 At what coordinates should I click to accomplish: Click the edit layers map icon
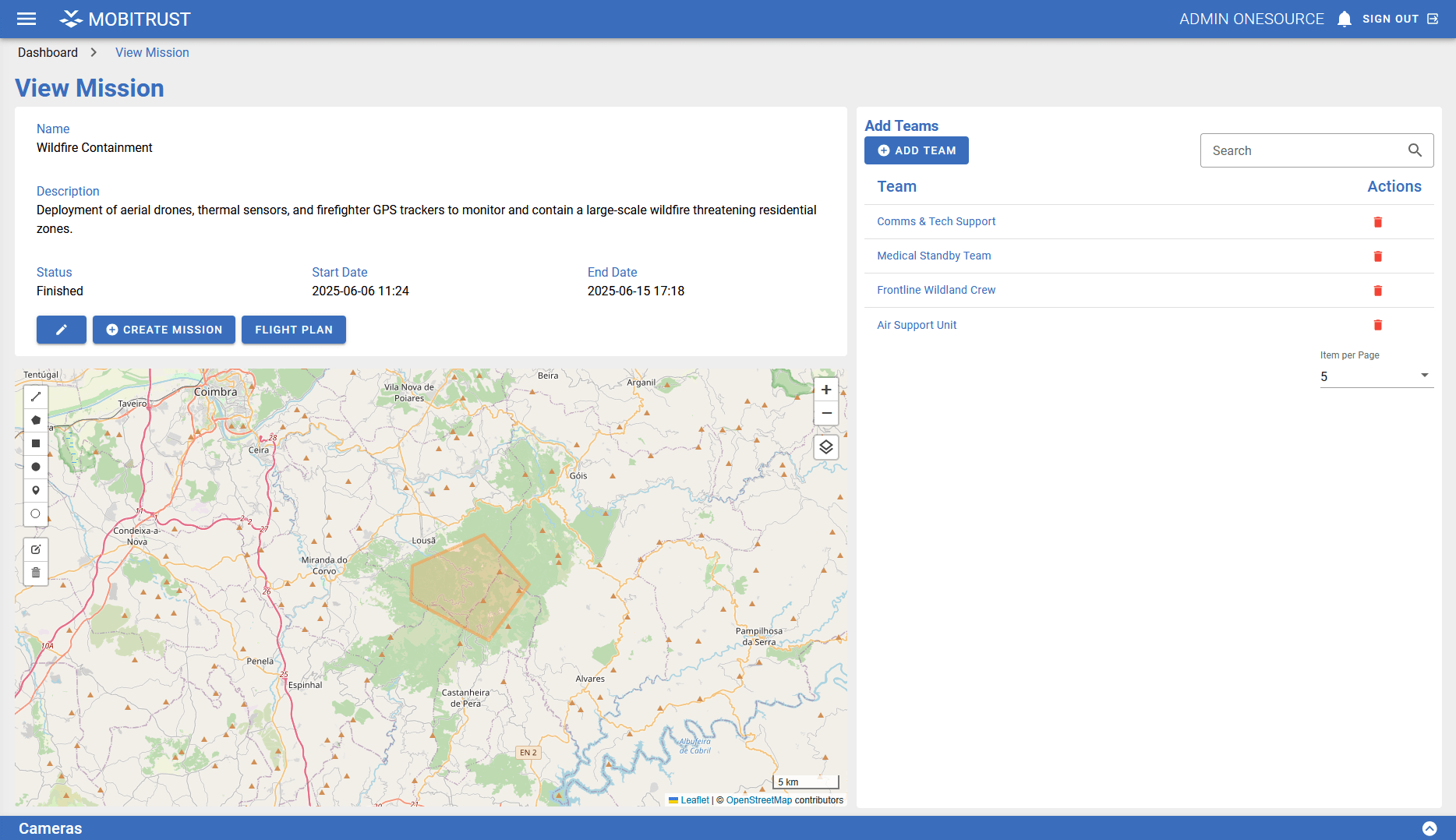36,549
